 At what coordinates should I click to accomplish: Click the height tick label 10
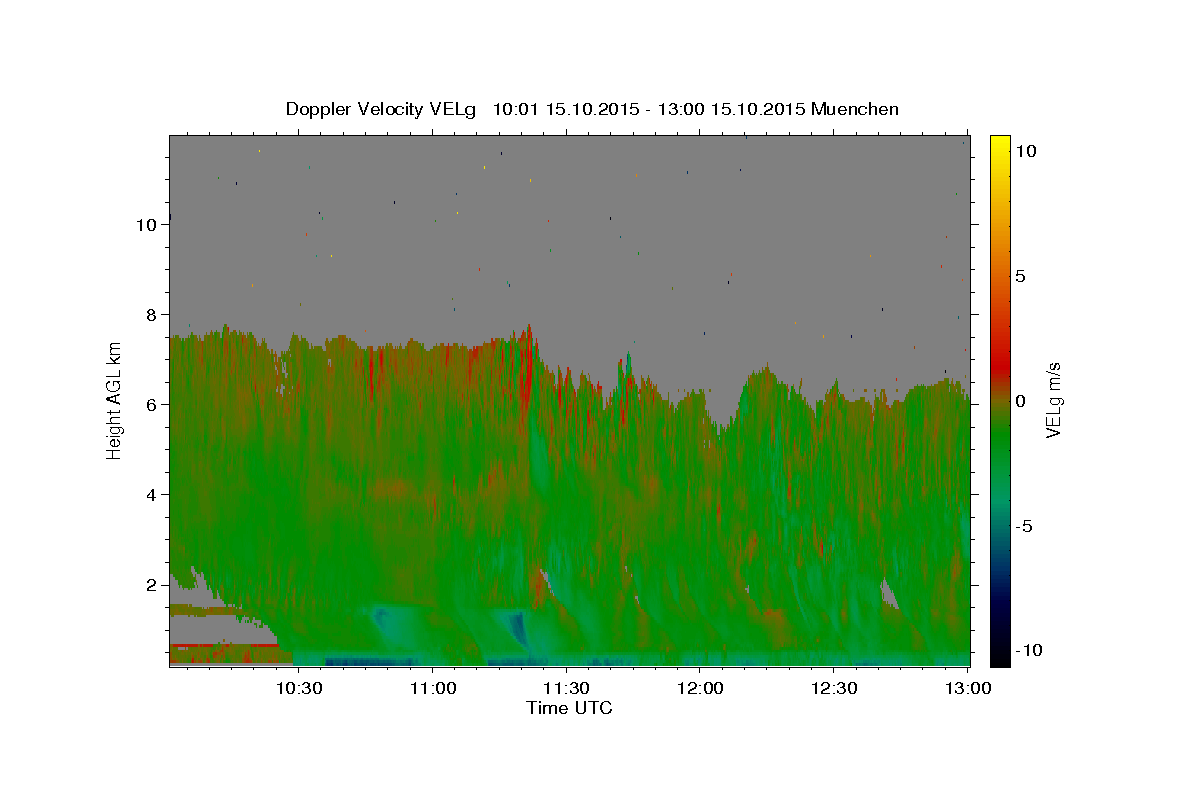point(147,224)
